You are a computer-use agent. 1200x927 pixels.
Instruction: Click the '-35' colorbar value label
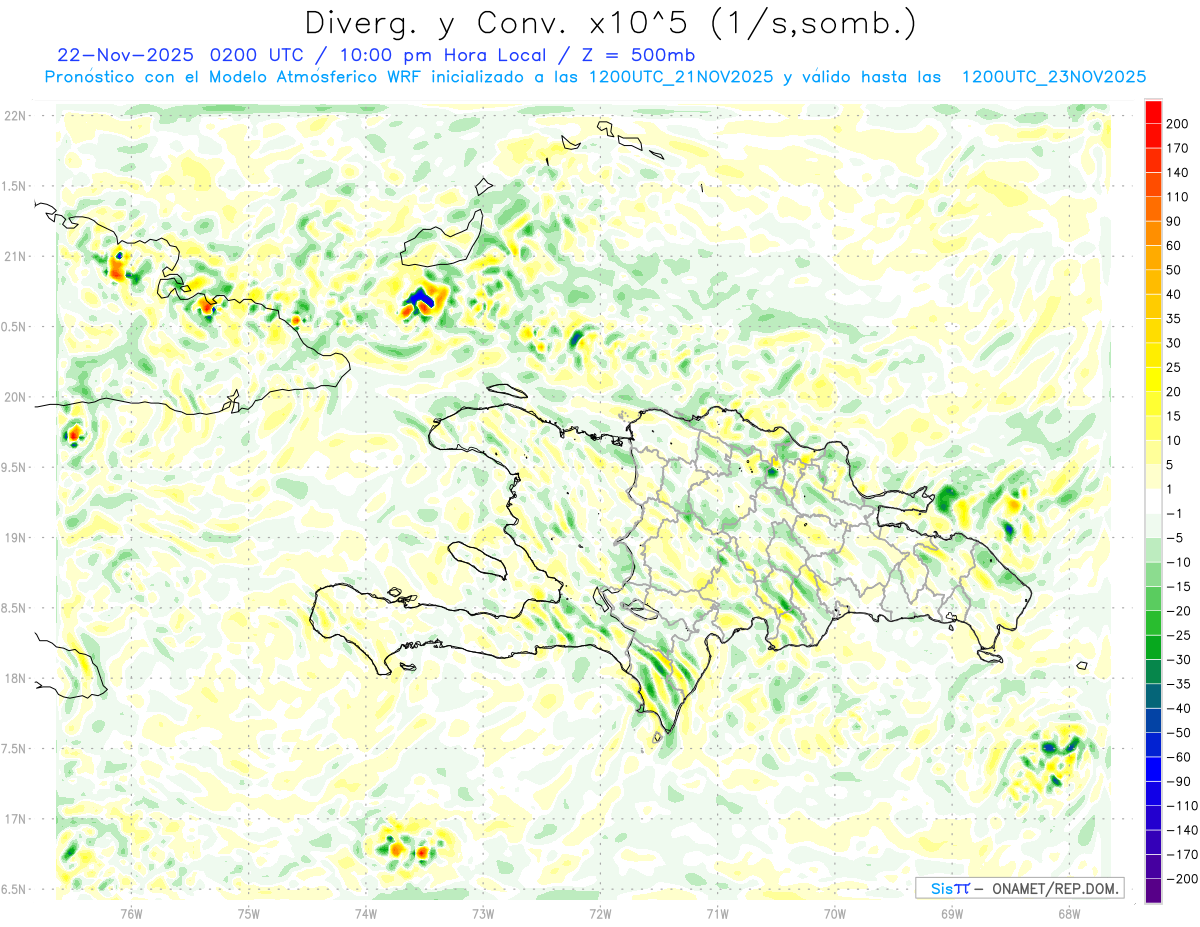(1178, 684)
